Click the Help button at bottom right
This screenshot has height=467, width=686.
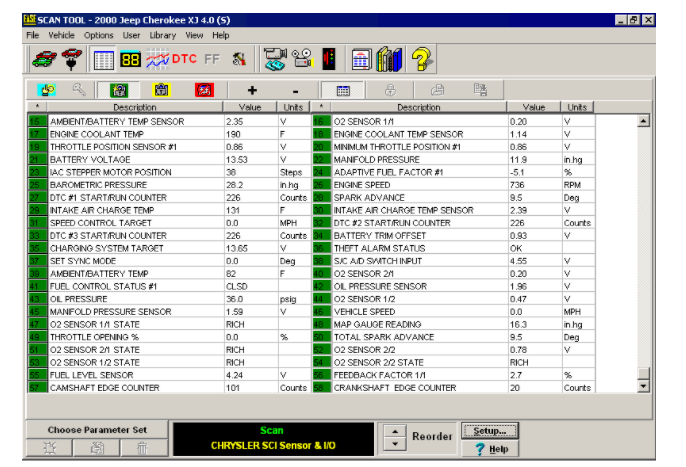coord(490,449)
